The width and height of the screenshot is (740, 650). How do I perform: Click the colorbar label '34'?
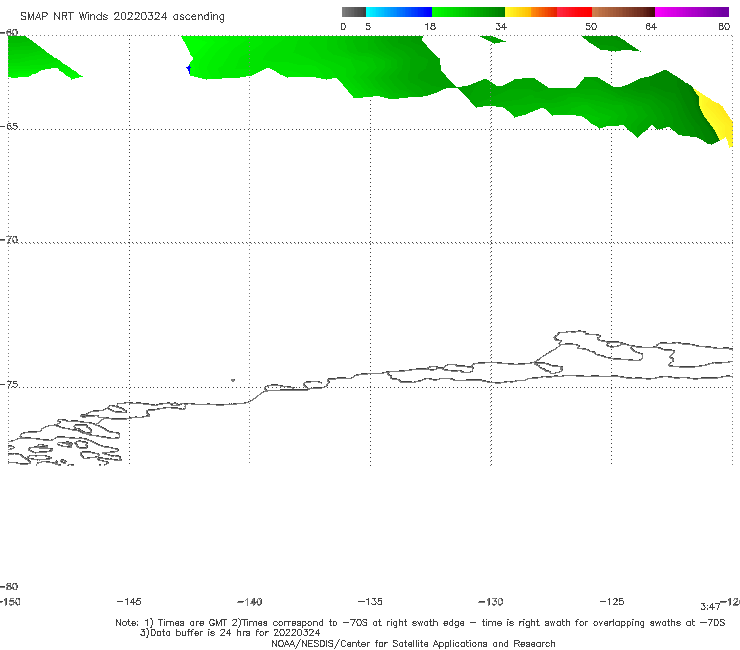point(501,26)
